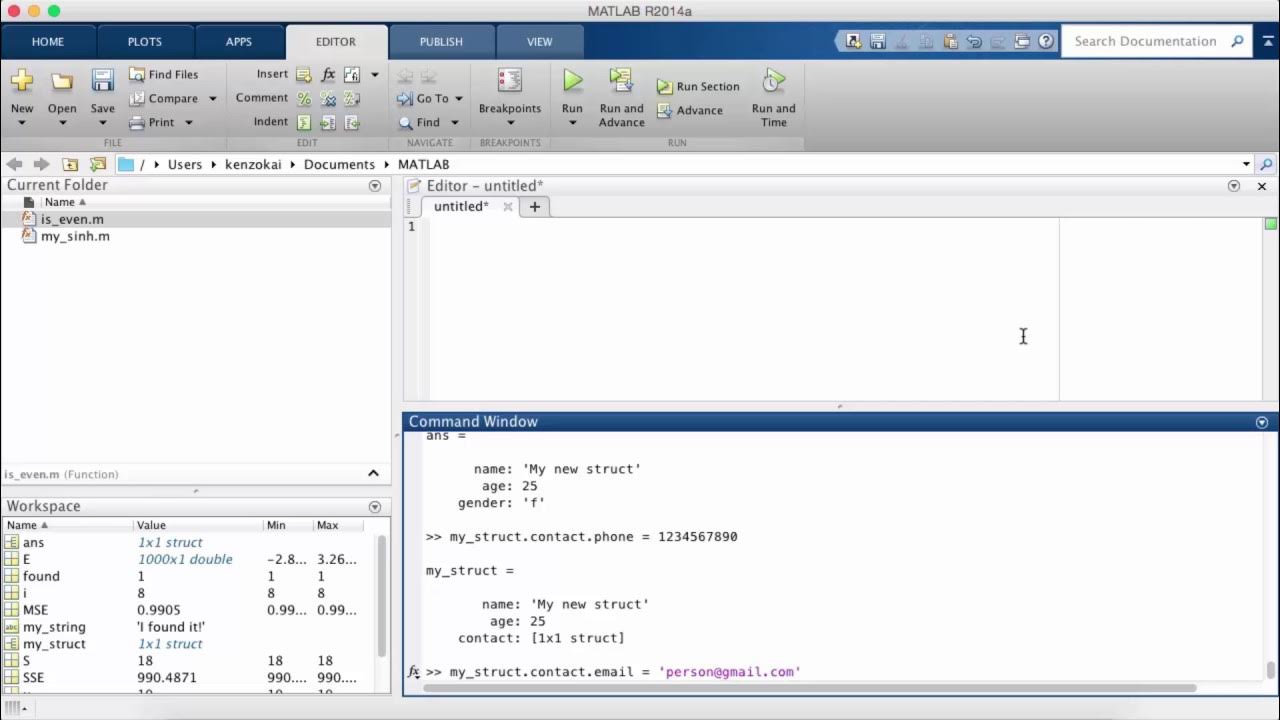This screenshot has width=1280, height=720.
Task: Click the Save icon in quick access toolbar
Action: [x=877, y=41]
